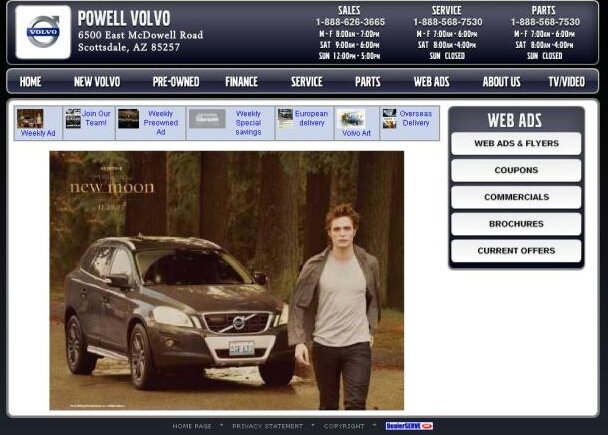Open the NEW VOLVO menu
The image size is (608, 435).
(97, 81)
